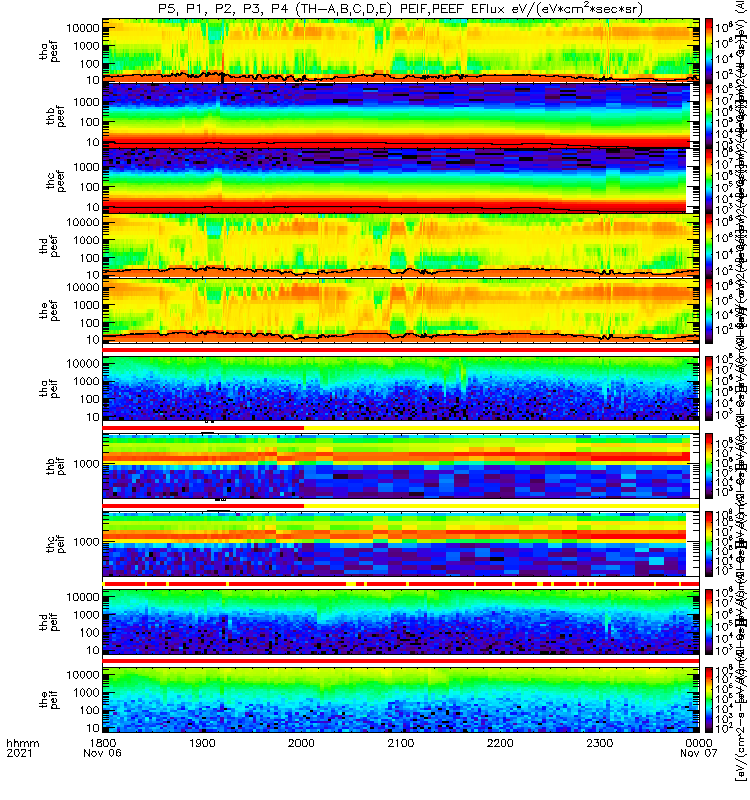Click the 1800 time axis label
Image resolution: width=750 pixels, height=800 pixels.
point(103,743)
